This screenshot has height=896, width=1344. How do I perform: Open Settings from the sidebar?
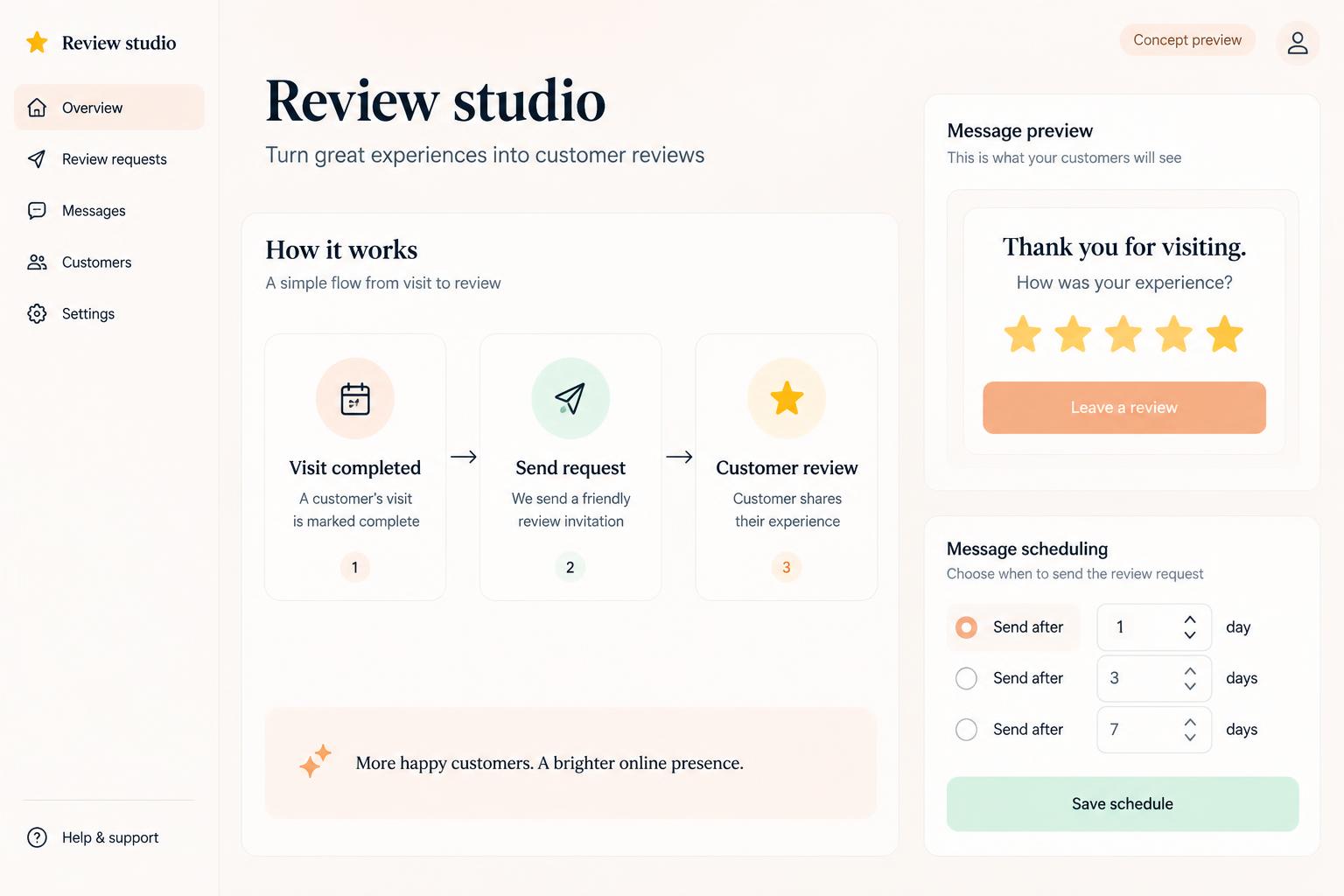tap(109, 313)
